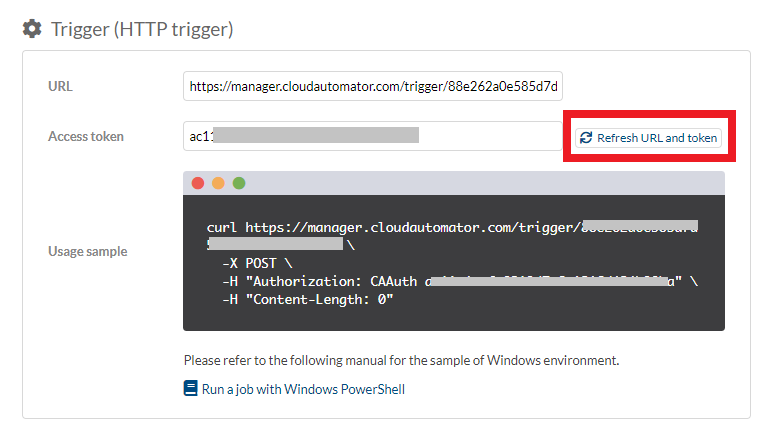The width and height of the screenshot is (768, 435).
Task: Click the Authorization header line in code
Action: (460, 281)
